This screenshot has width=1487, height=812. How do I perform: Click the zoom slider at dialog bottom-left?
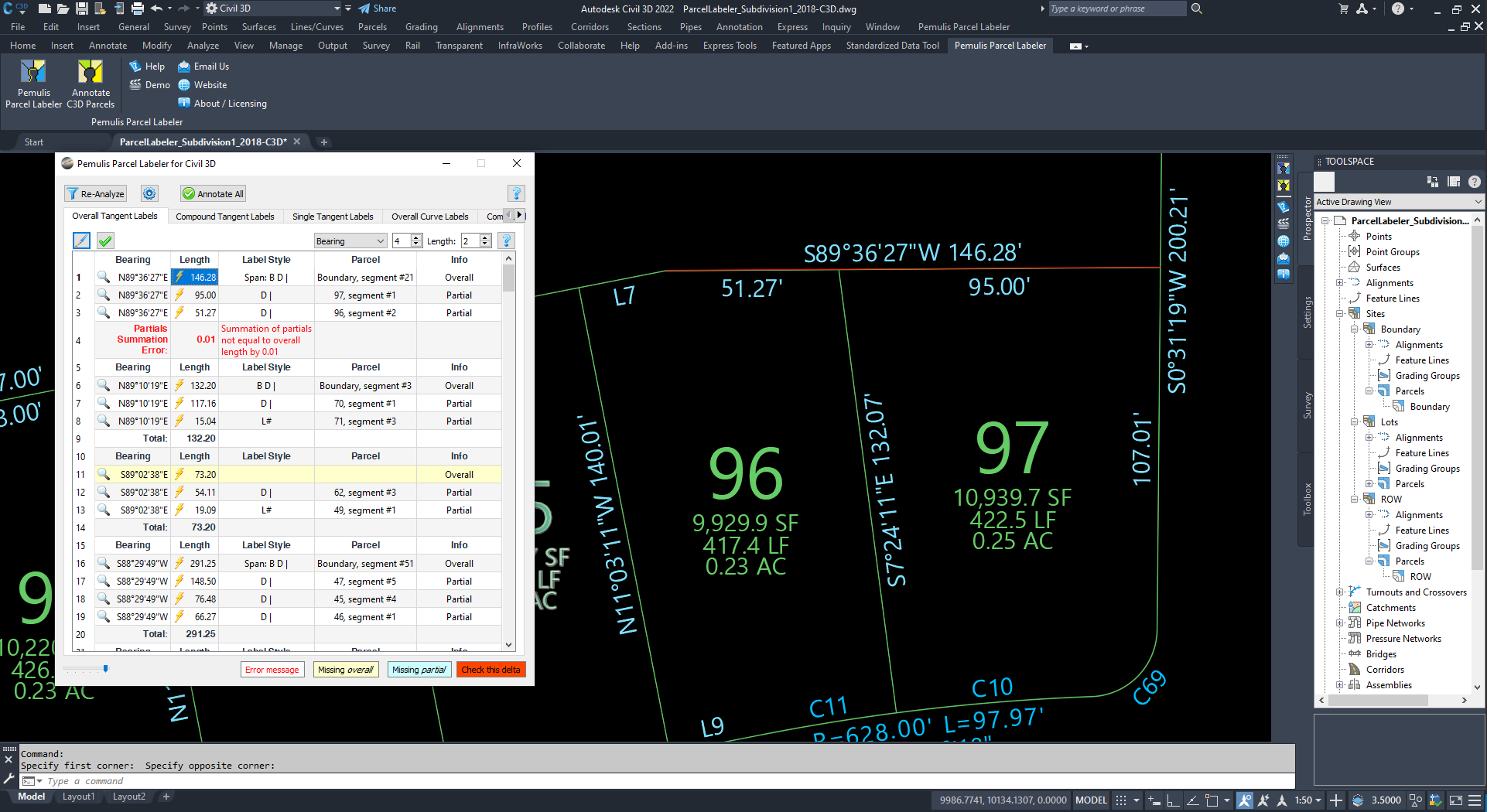pos(105,669)
